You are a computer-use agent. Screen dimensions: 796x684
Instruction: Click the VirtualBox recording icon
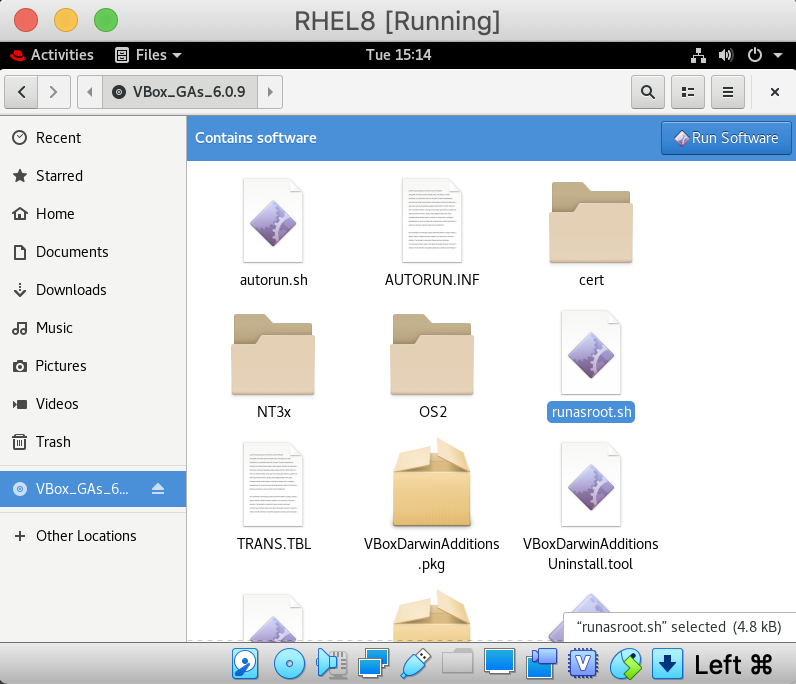click(541, 664)
